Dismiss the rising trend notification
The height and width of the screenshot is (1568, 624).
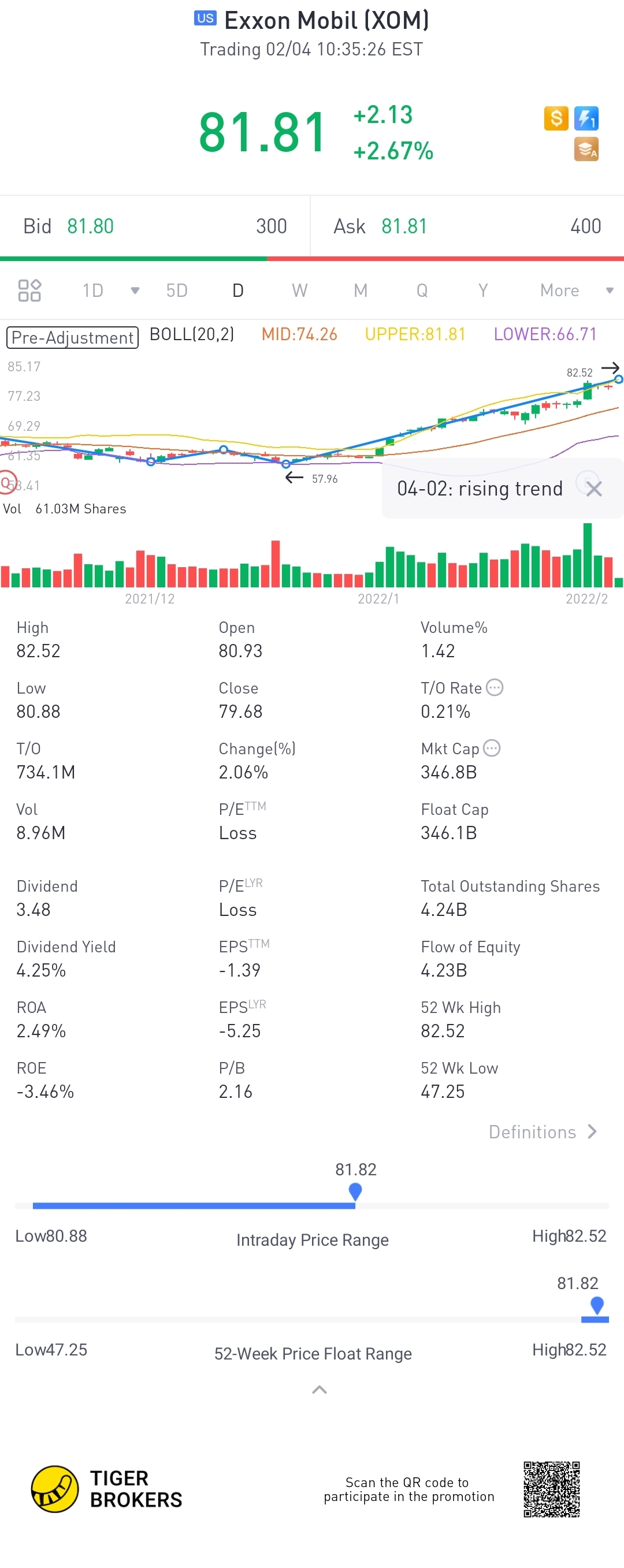click(x=594, y=489)
